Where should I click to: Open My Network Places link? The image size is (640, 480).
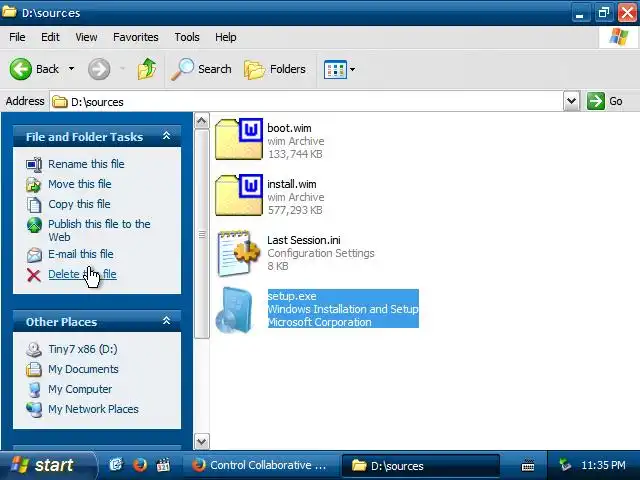[93, 409]
